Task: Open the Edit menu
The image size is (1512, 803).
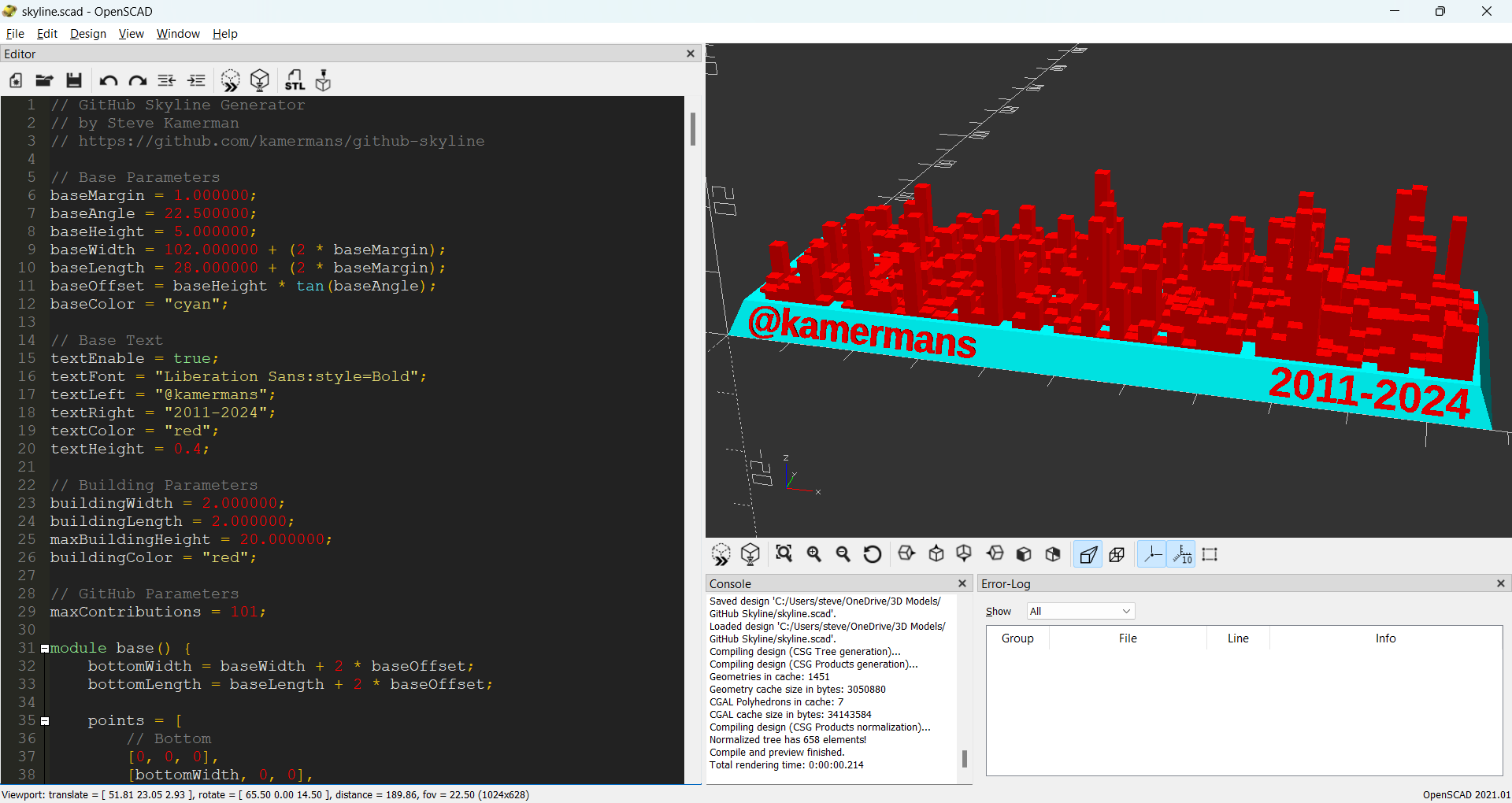Action: 47,34
